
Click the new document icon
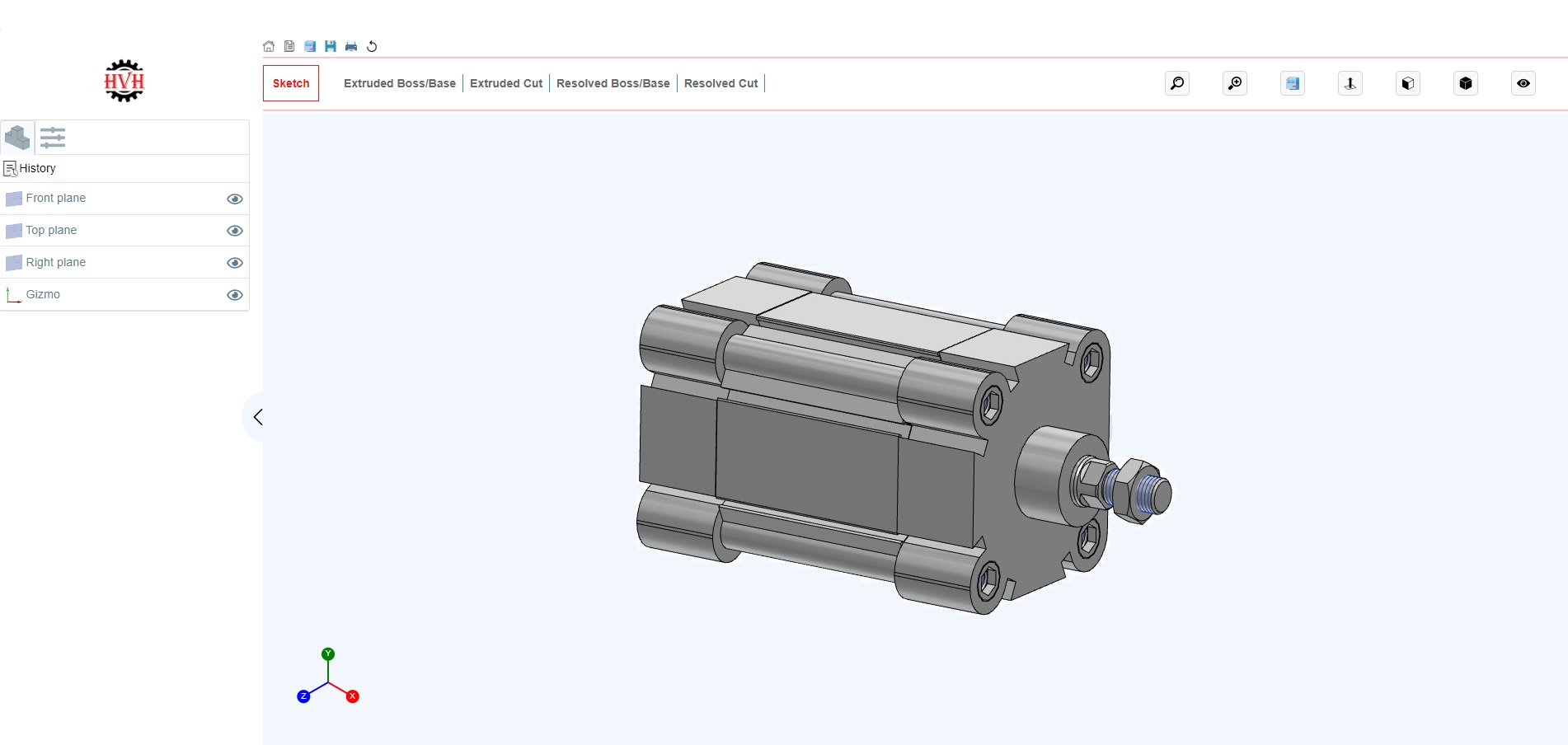coord(289,46)
